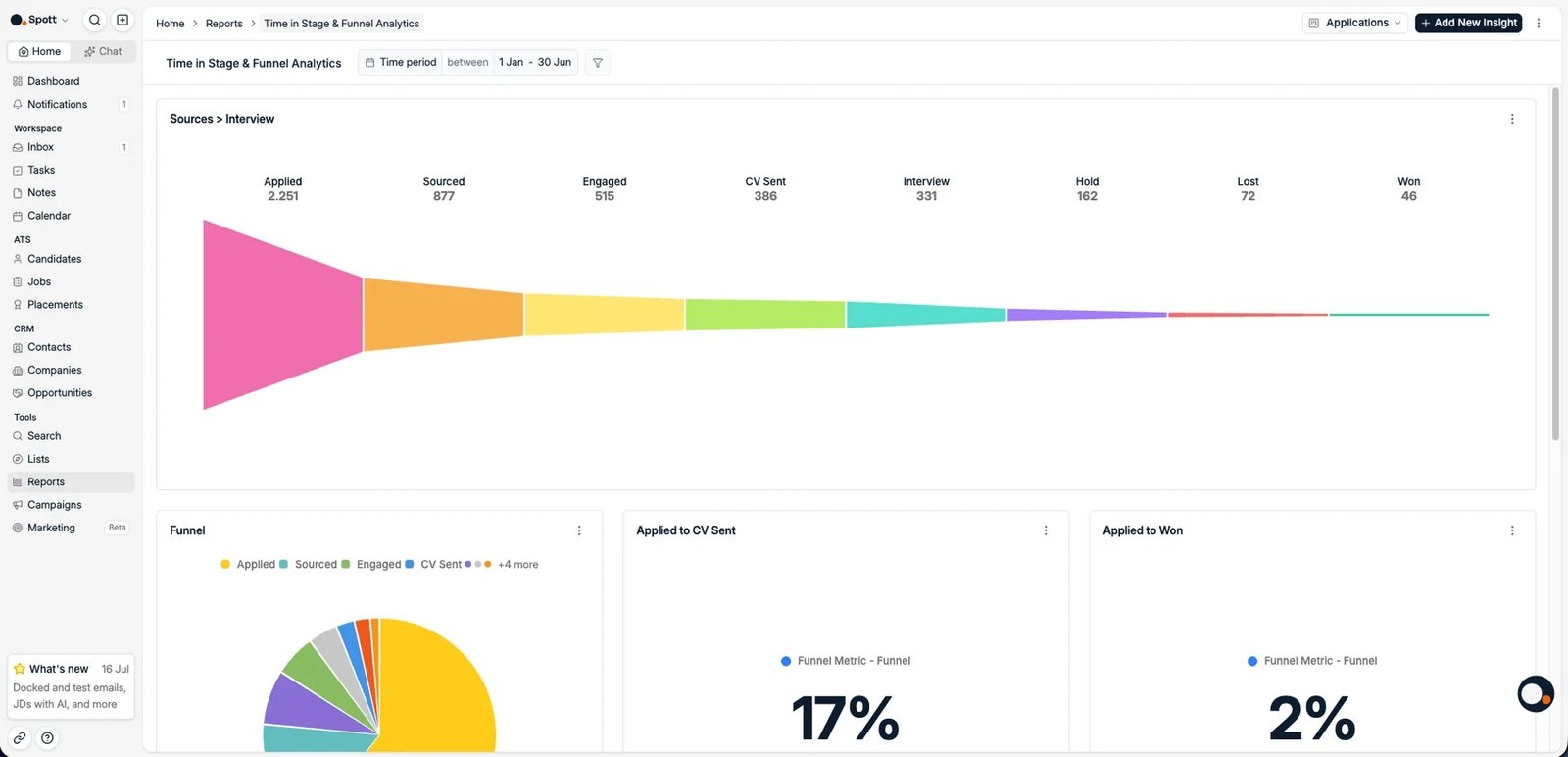Open Jobs under ATS
Image resolution: width=1568 pixels, height=757 pixels.
[x=71, y=281]
